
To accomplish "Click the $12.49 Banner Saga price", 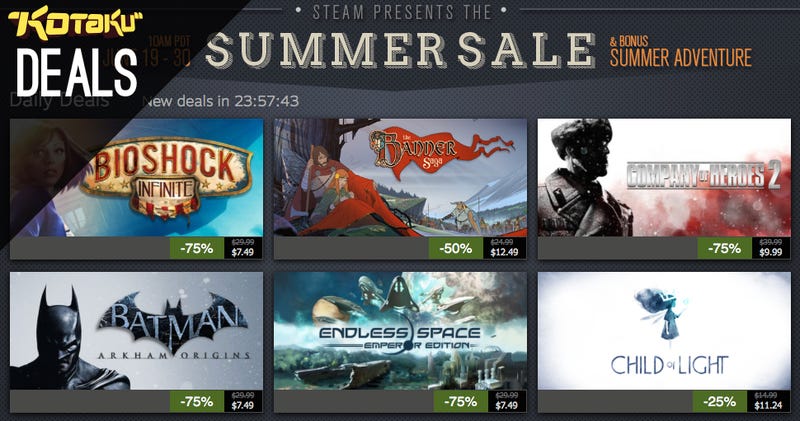I will 504,252.
